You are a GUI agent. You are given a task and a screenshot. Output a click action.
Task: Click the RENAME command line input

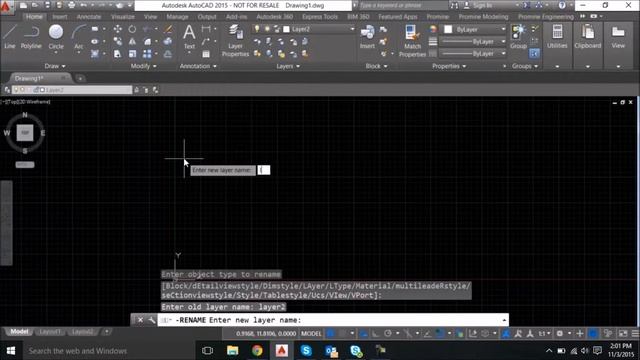pyautogui.click(x=333, y=320)
